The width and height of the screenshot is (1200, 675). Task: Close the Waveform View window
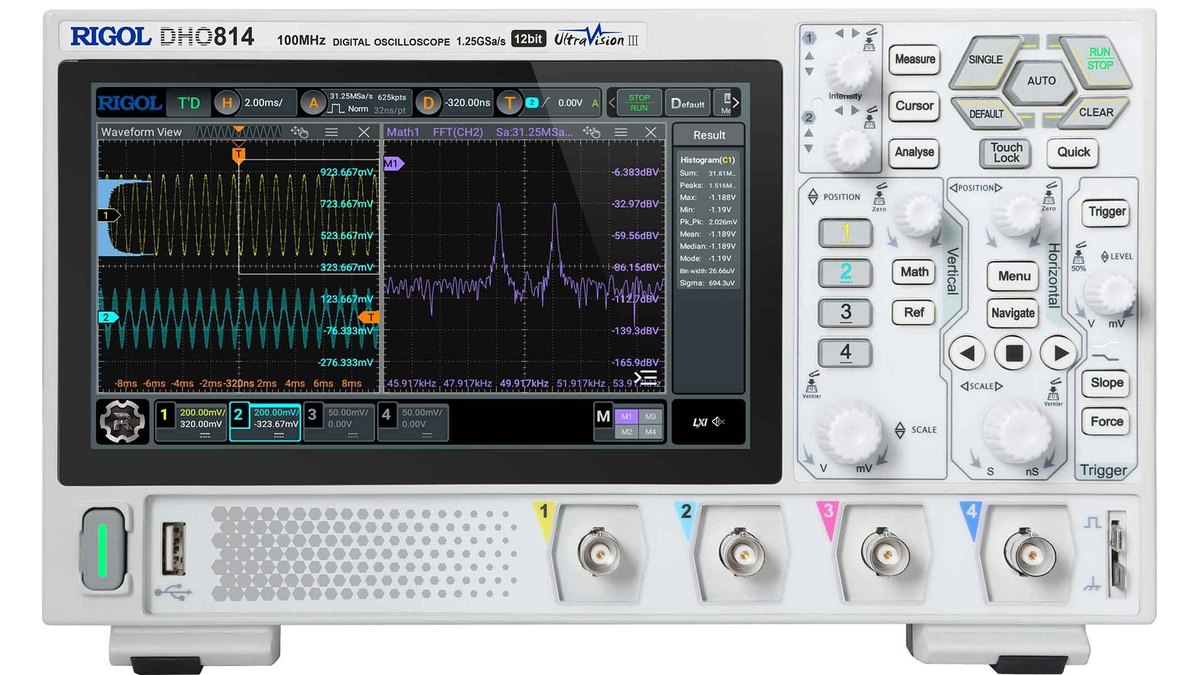point(365,132)
